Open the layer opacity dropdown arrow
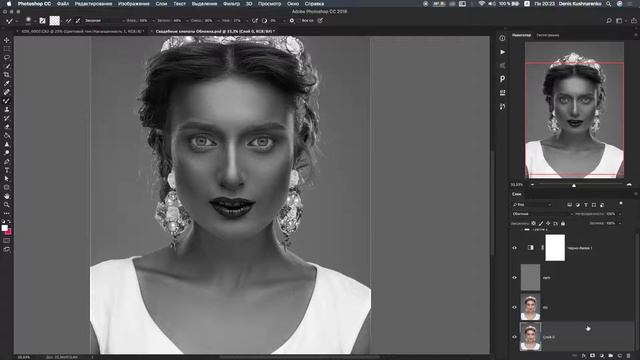This screenshot has width=640, height=360. point(620,214)
